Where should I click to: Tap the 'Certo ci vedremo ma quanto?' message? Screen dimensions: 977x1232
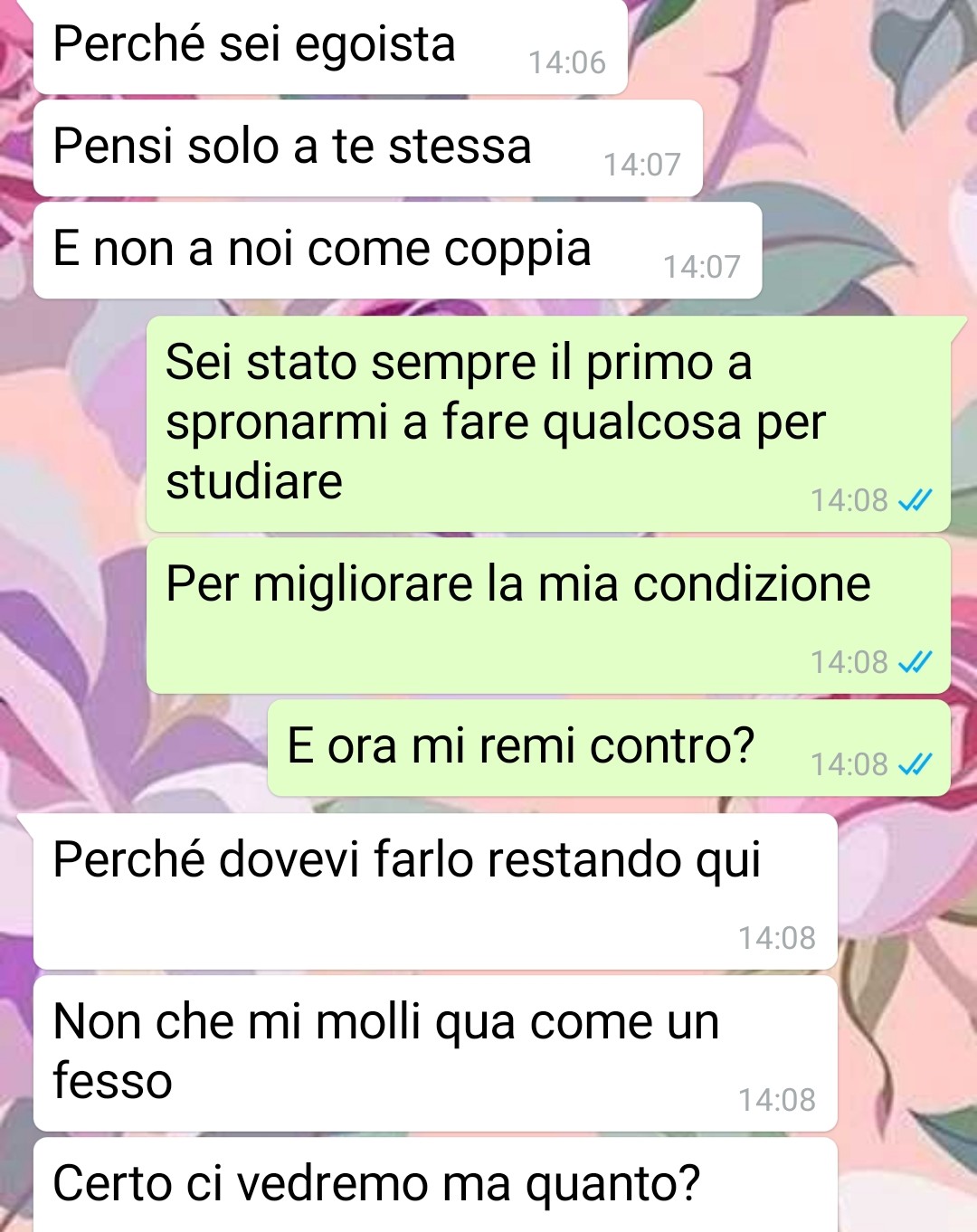click(435, 1185)
